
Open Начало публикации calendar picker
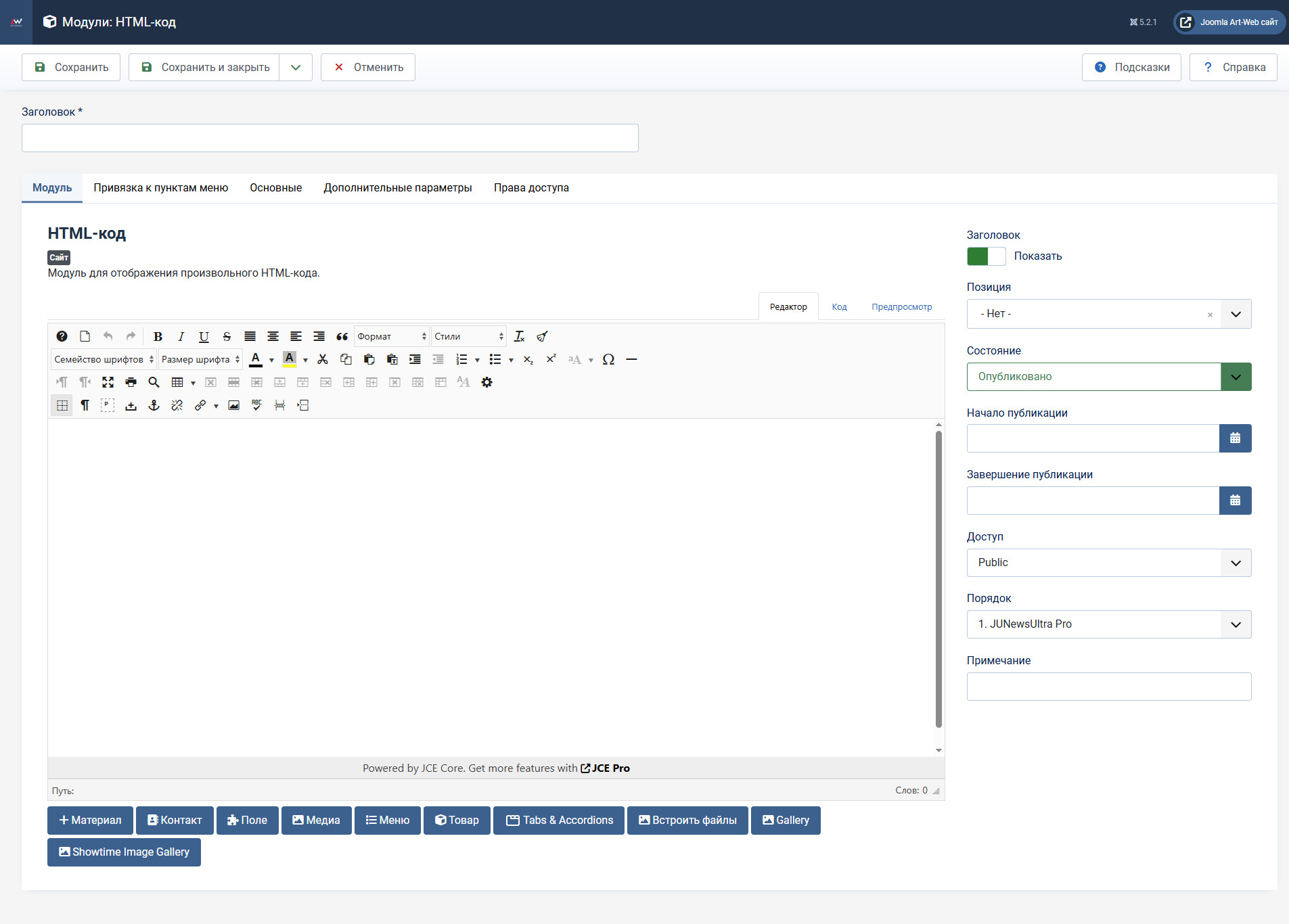coord(1236,438)
